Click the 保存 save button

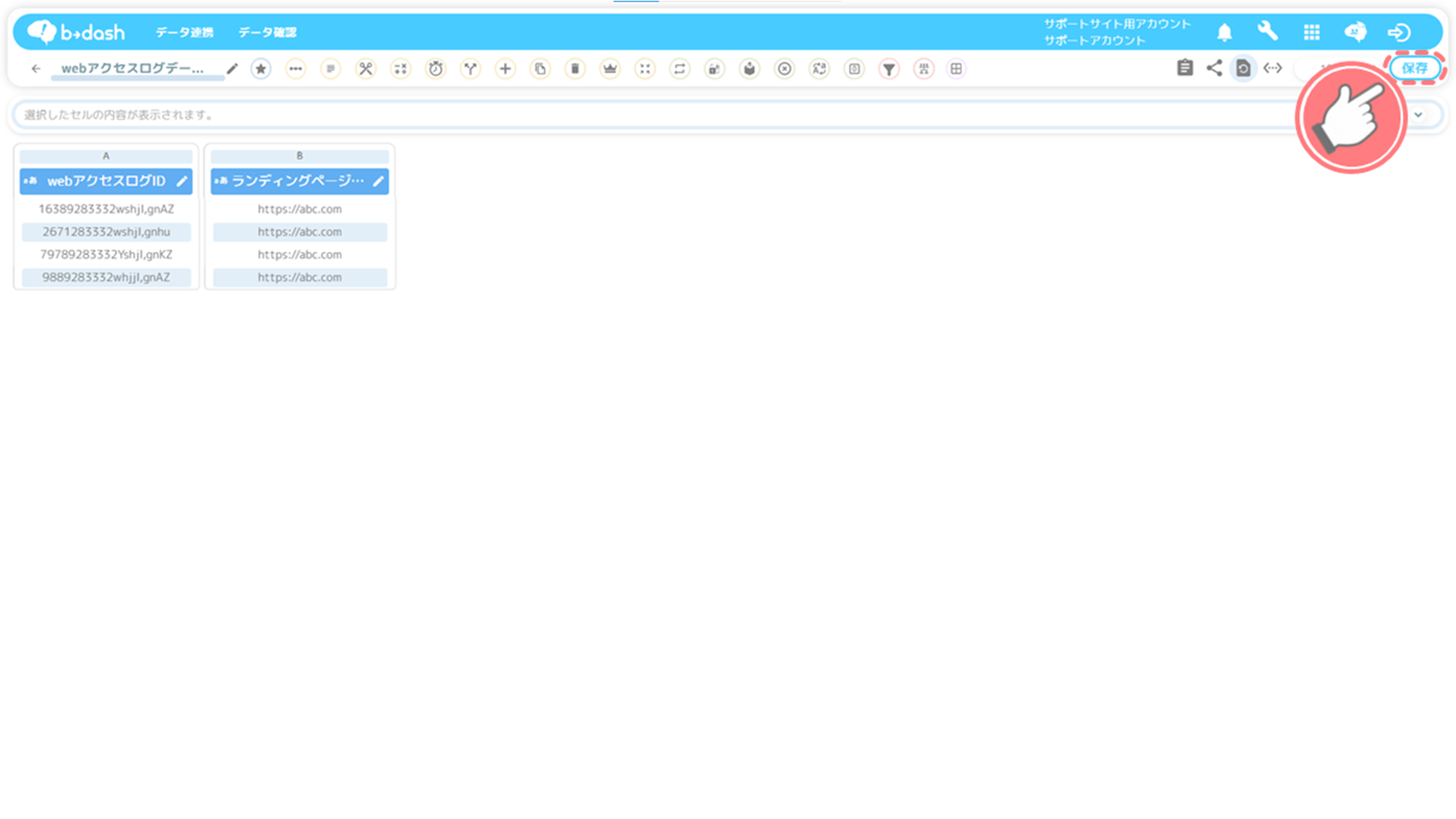(1415, 68)
